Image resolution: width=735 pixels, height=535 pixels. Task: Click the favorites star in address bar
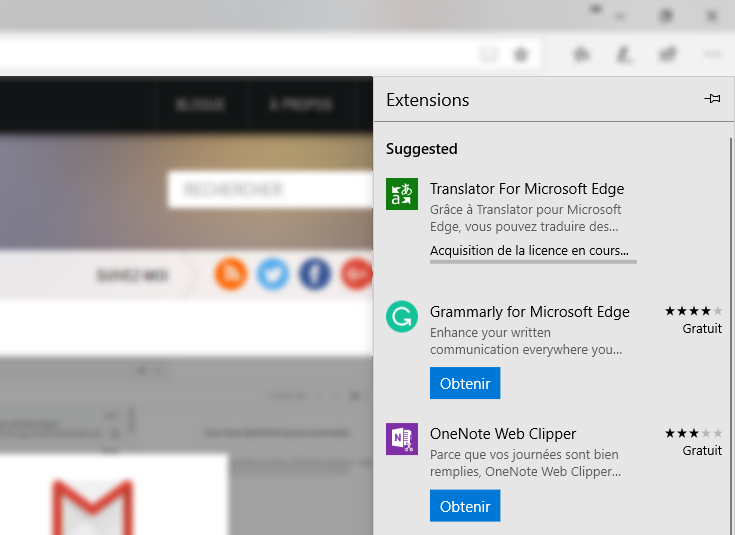tap(521, 55)
